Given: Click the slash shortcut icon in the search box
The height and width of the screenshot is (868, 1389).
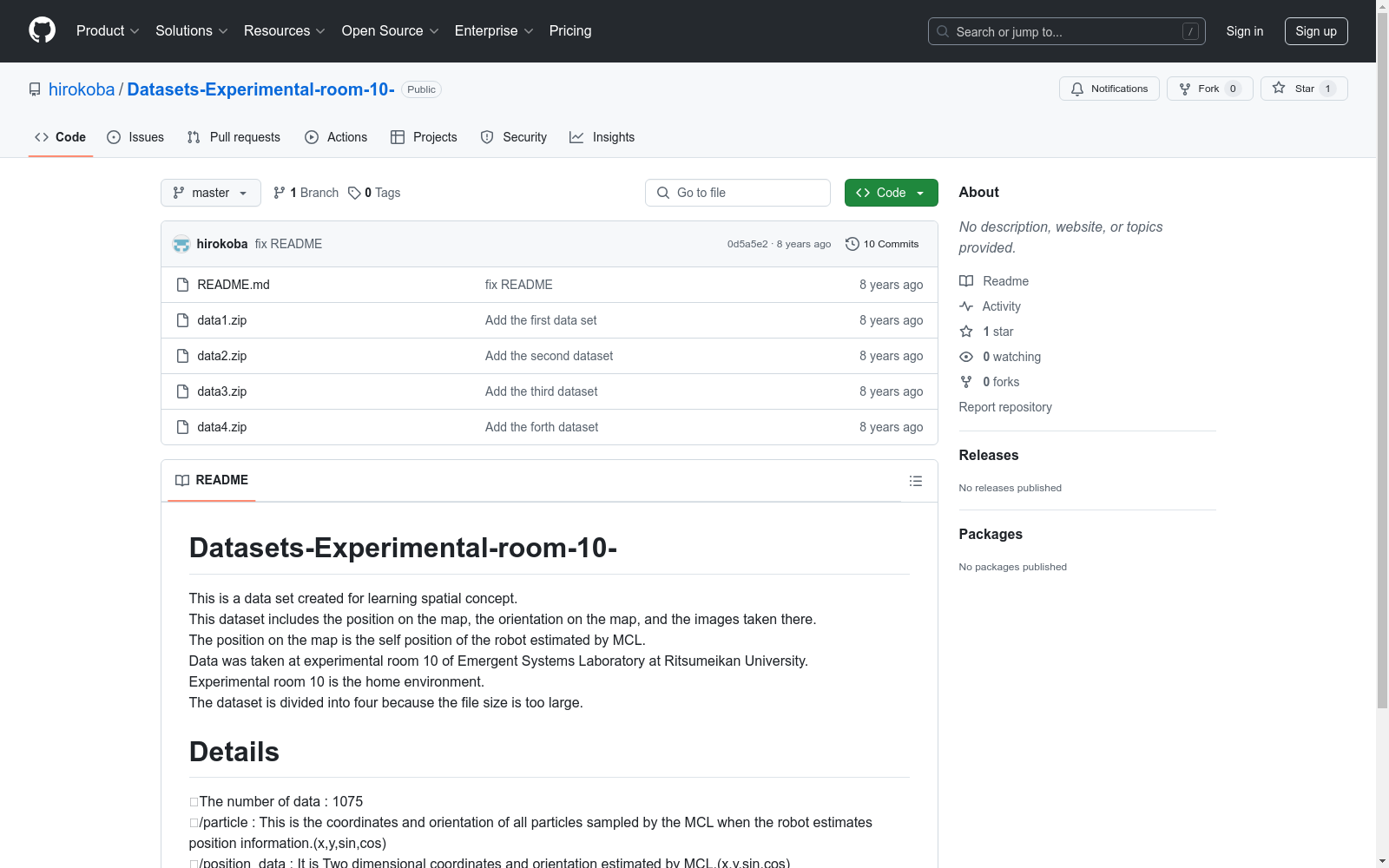Looking at the screenshot, I should [1190, 31].
